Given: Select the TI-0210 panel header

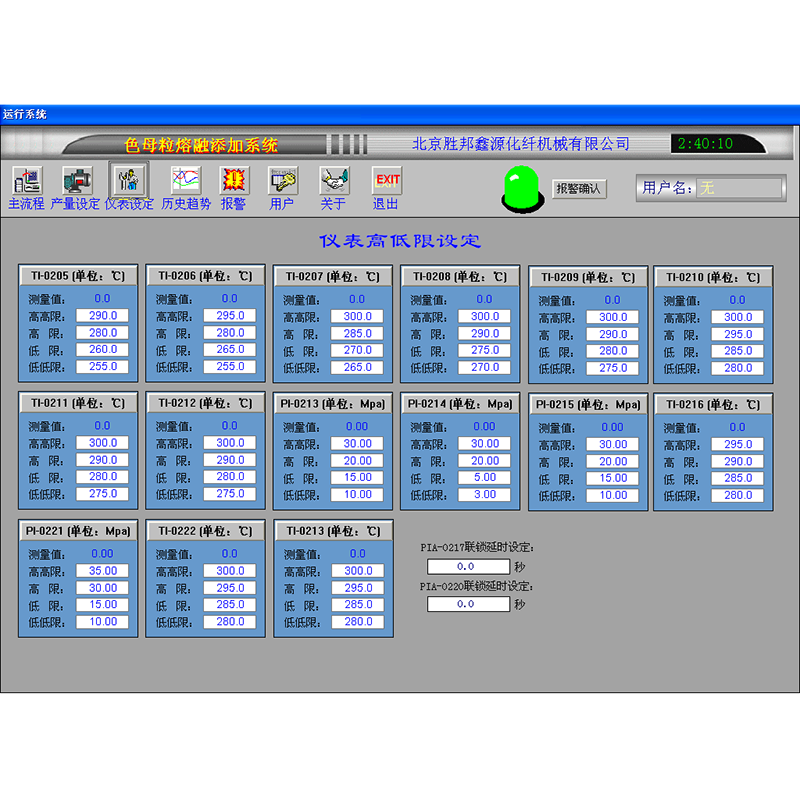Looking at the screenshot, I should (717, 277).
